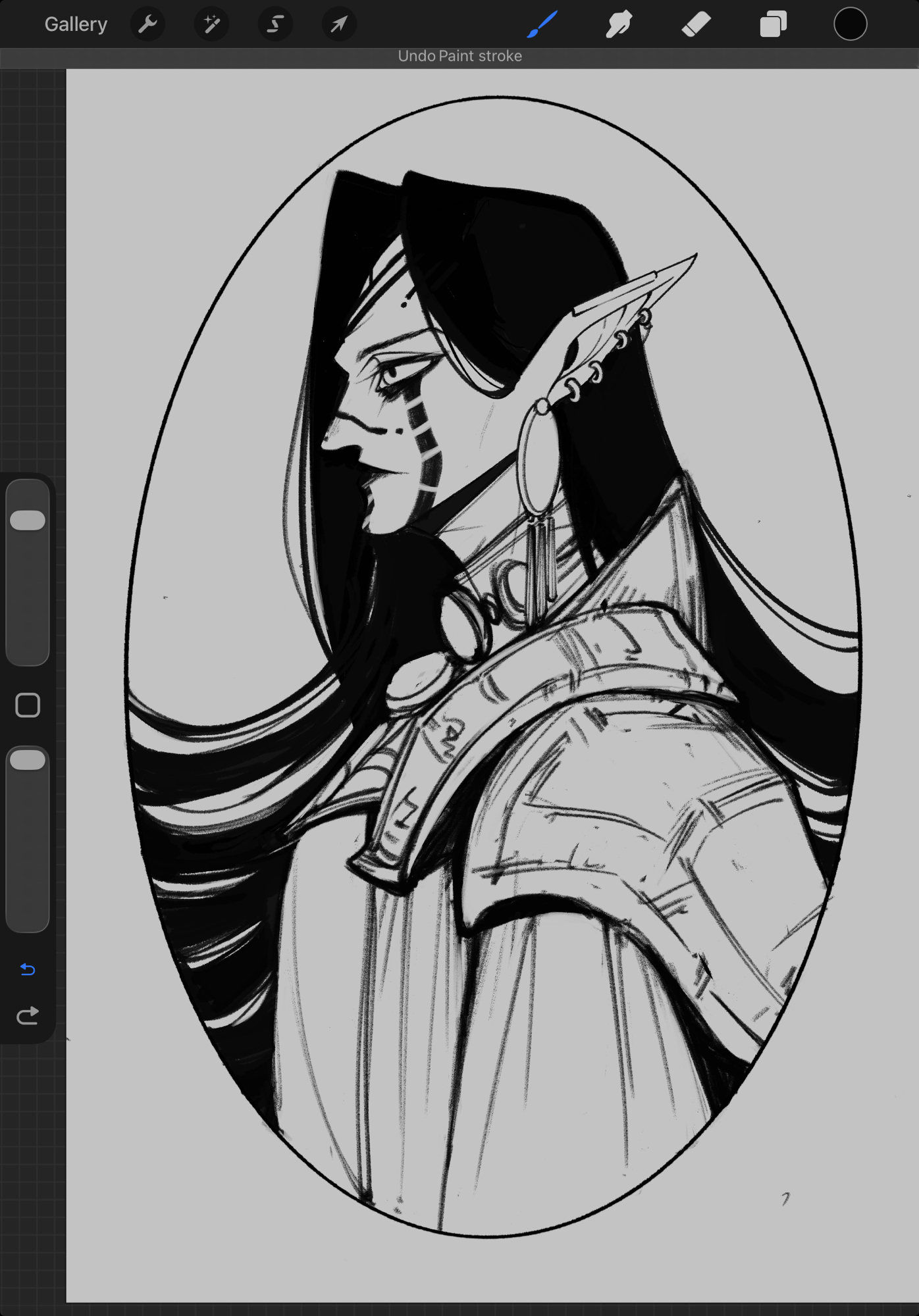Select the Brush tool

[x=543, y=24]
